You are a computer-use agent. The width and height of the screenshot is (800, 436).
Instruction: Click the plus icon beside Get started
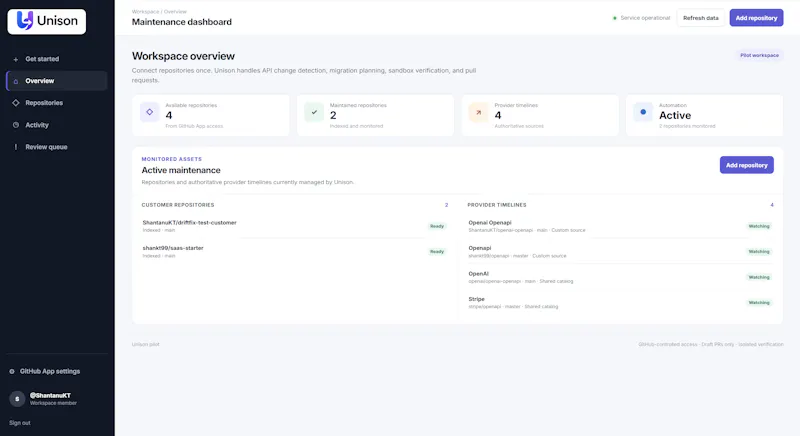16,59
